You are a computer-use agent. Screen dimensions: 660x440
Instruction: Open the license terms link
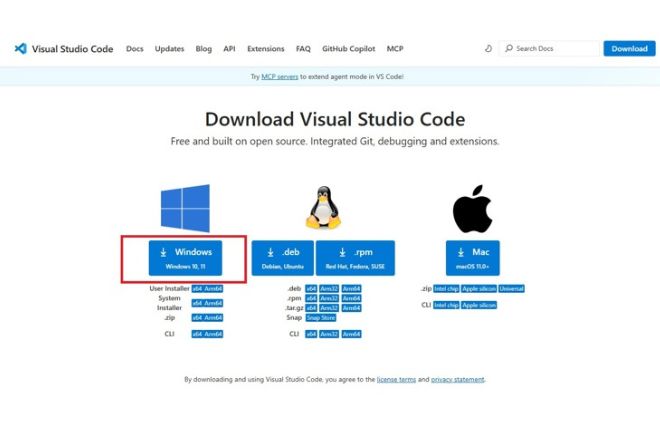click(396, 379)
